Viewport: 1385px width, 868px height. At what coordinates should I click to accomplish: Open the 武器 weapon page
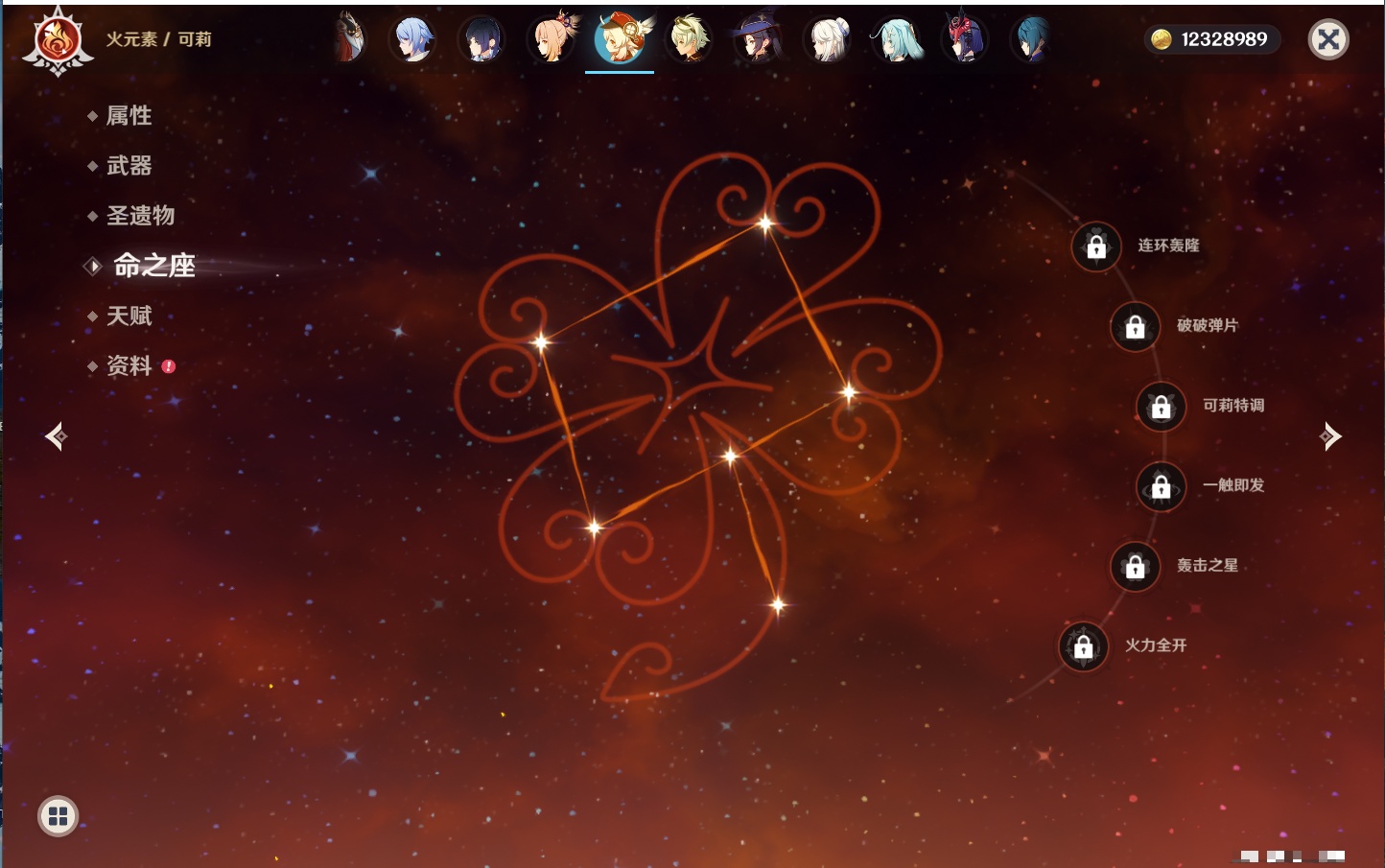click(129, 166)
